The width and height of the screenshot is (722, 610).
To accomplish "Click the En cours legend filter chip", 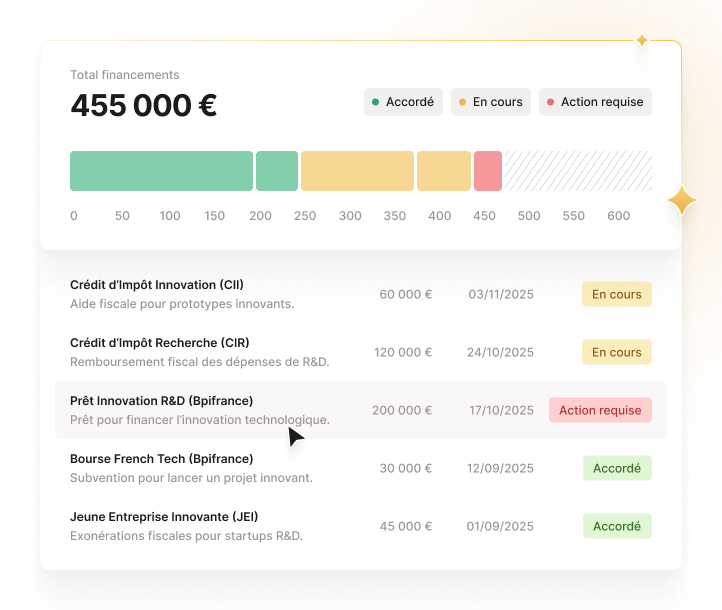I will pyautogui.click(x=491, y=102).
